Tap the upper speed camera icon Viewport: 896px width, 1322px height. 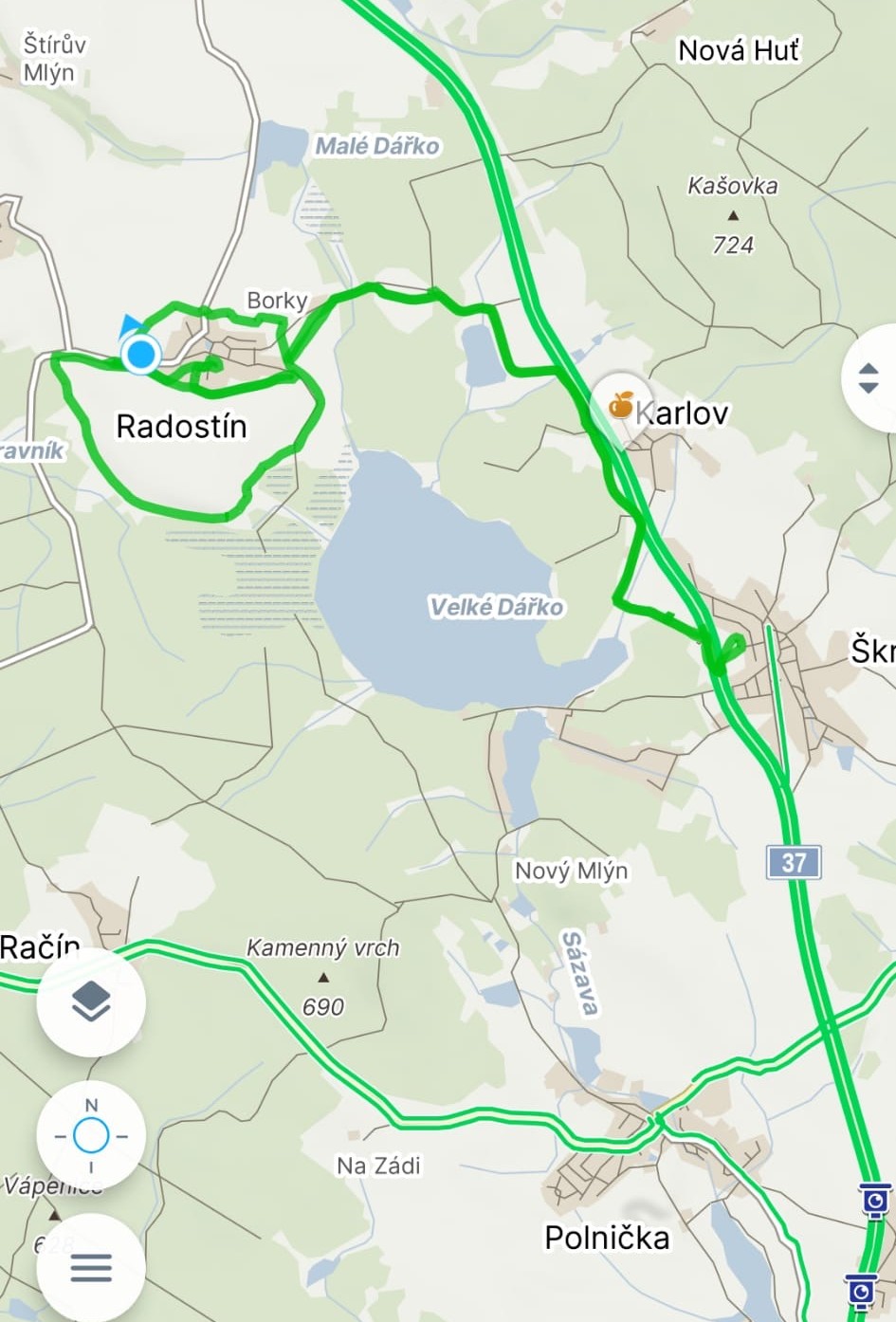point(875,1201)
